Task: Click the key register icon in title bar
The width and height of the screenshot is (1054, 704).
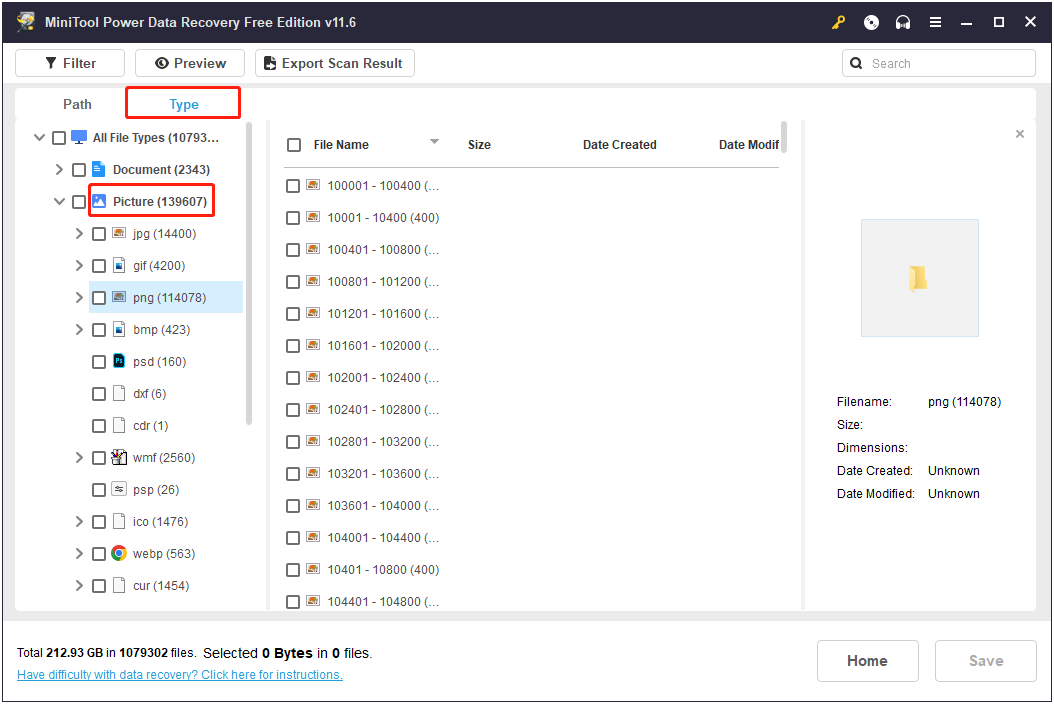Action: [x=838, y=22]
